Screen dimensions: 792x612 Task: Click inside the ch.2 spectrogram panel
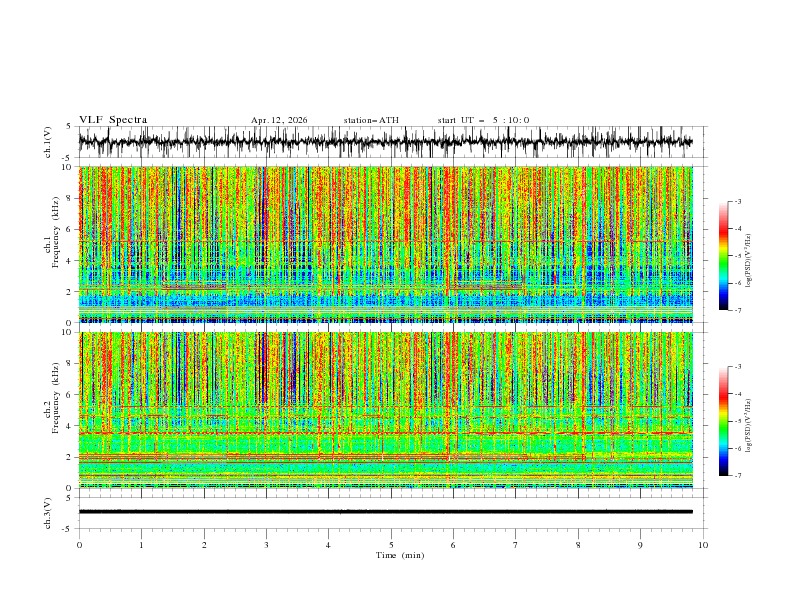(385, 410)
